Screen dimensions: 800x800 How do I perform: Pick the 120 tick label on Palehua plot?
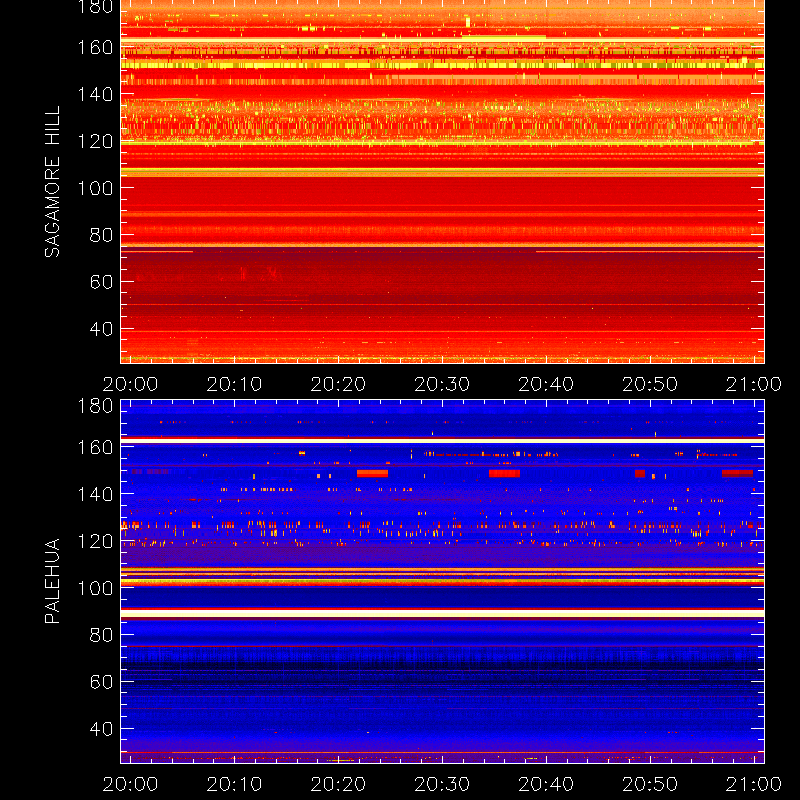click(x=95, y=541)
